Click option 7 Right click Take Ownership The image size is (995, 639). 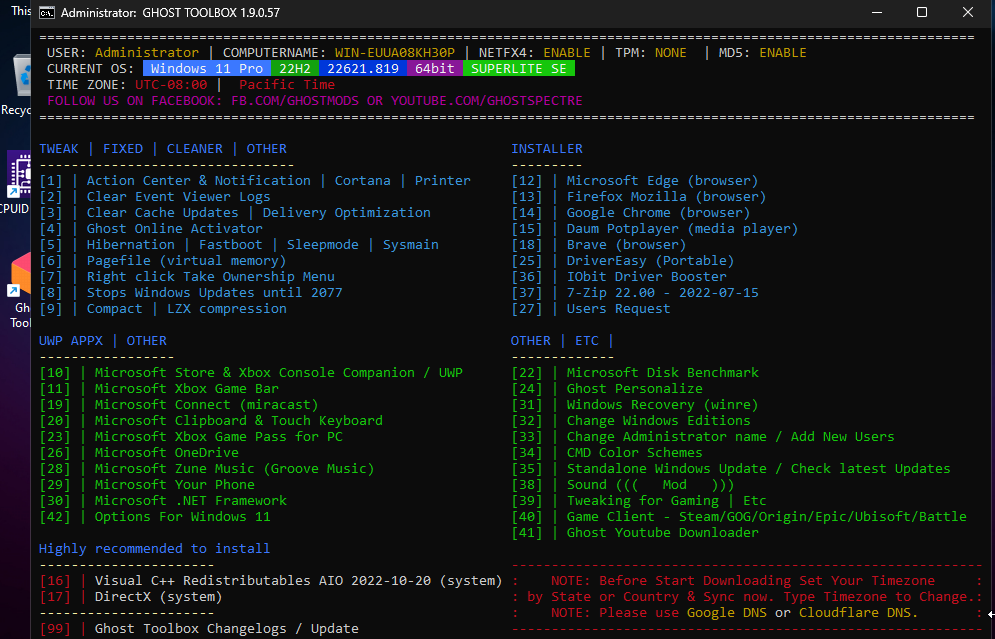pyautogui.click(x=187, y=277)
